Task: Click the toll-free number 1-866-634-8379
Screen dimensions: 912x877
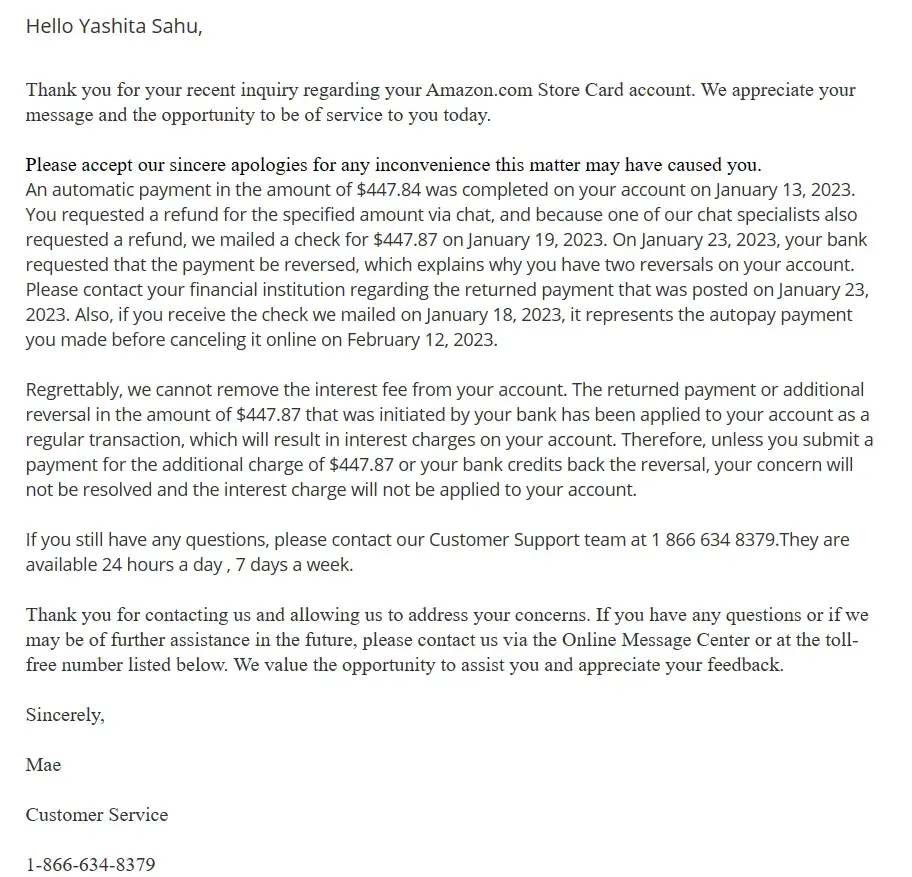Action: [91, 865]
